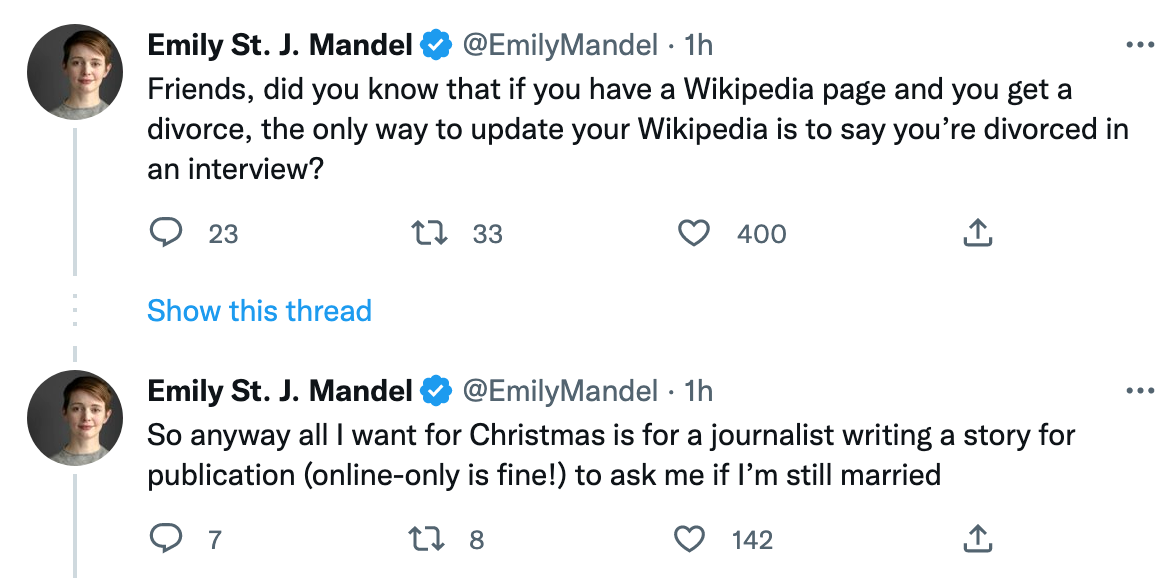The height and width of the screenshot is (578, 1164).
Task: Like the Christmas wish tweet
Action: [x=690, y=539]
